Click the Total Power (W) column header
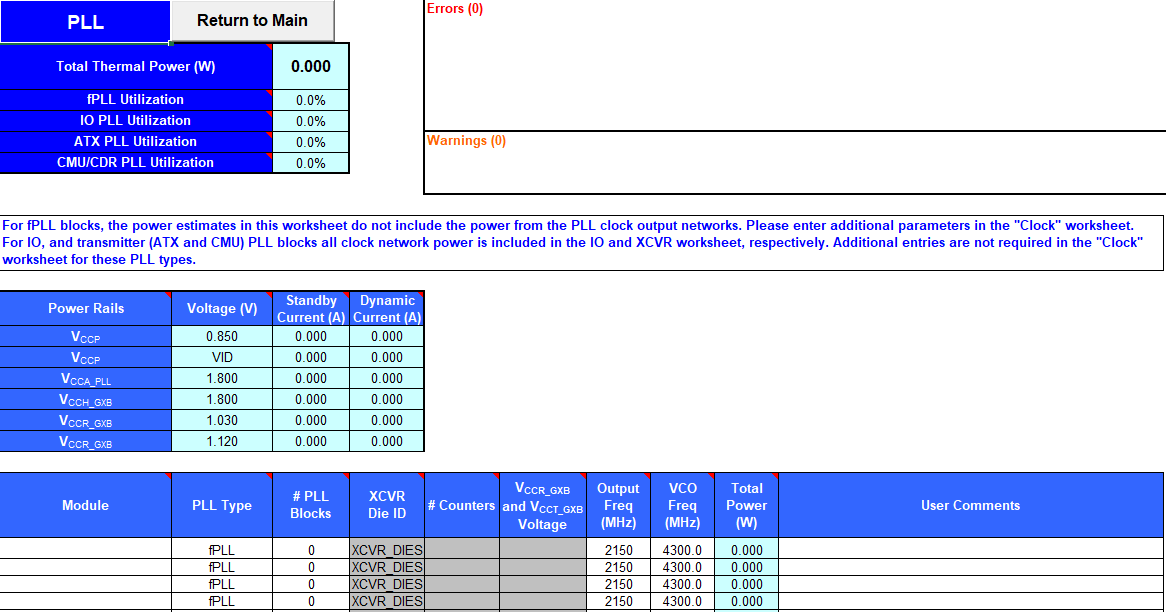 click(x=746, y=505)
